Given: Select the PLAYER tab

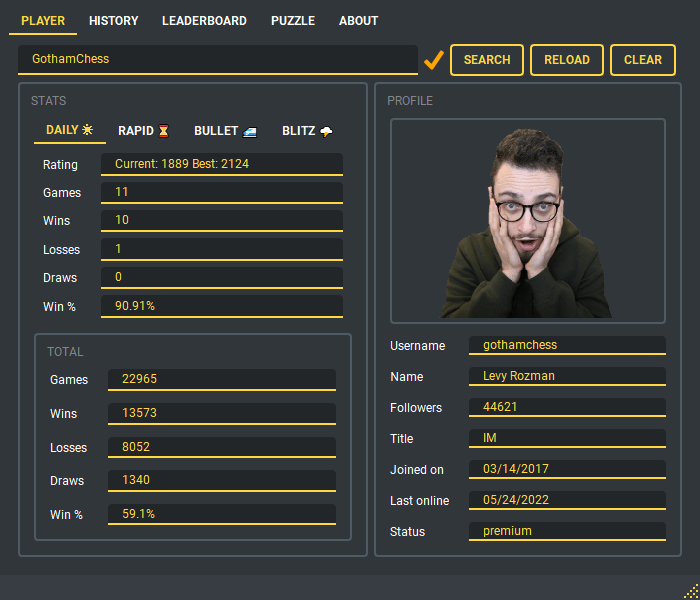Looking at the screenshot, I should tap(43, 21).
